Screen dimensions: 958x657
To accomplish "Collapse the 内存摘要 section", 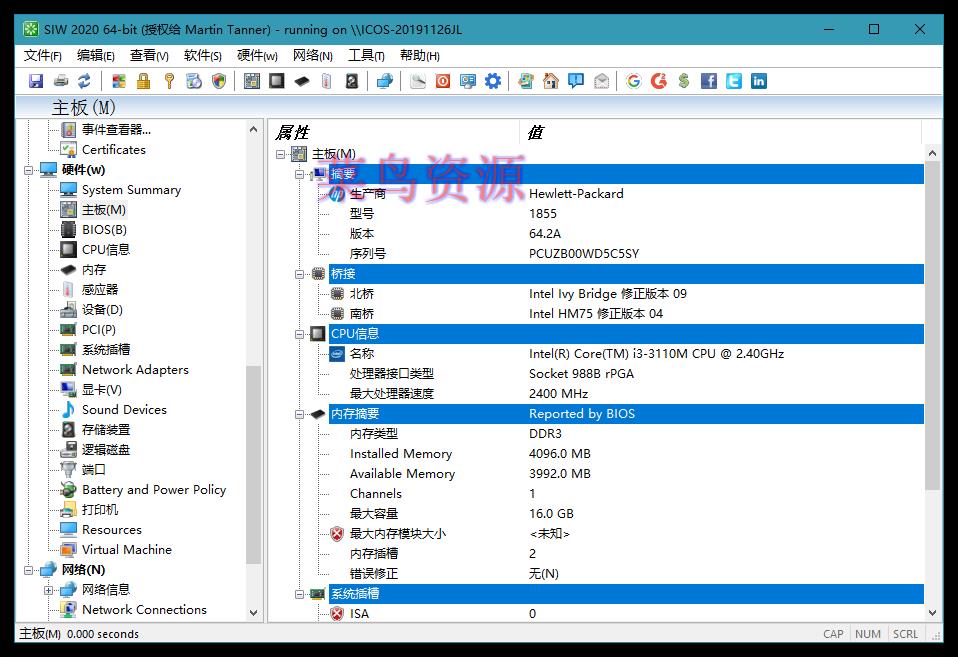I will coord(300,413).
